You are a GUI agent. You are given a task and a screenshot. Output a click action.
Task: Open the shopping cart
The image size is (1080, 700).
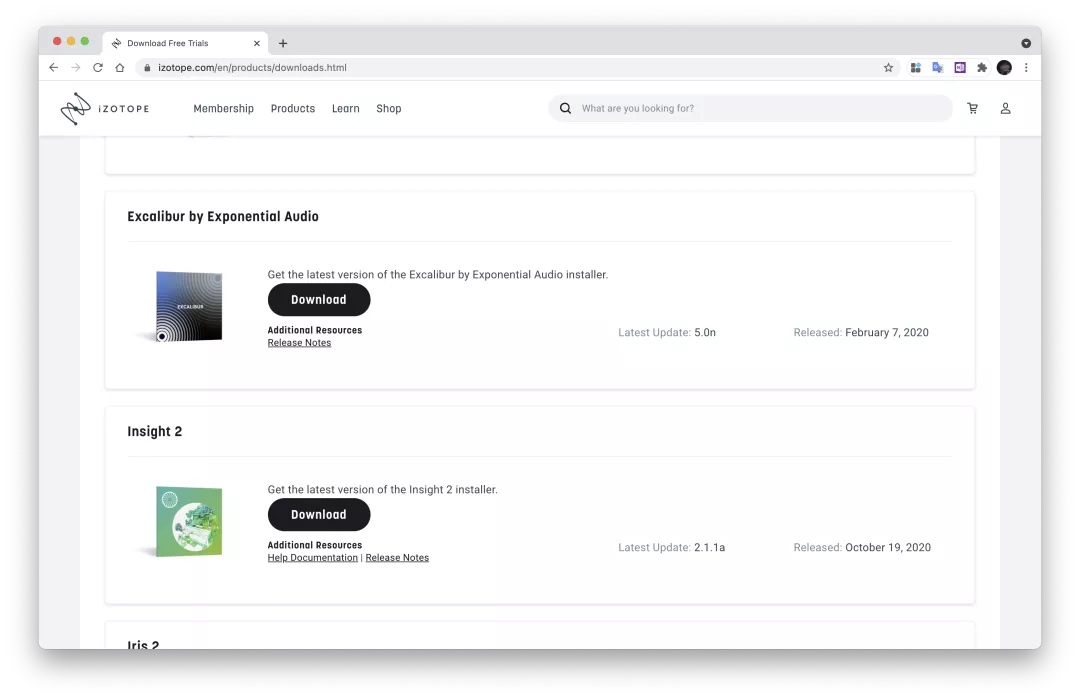[973, 108]
